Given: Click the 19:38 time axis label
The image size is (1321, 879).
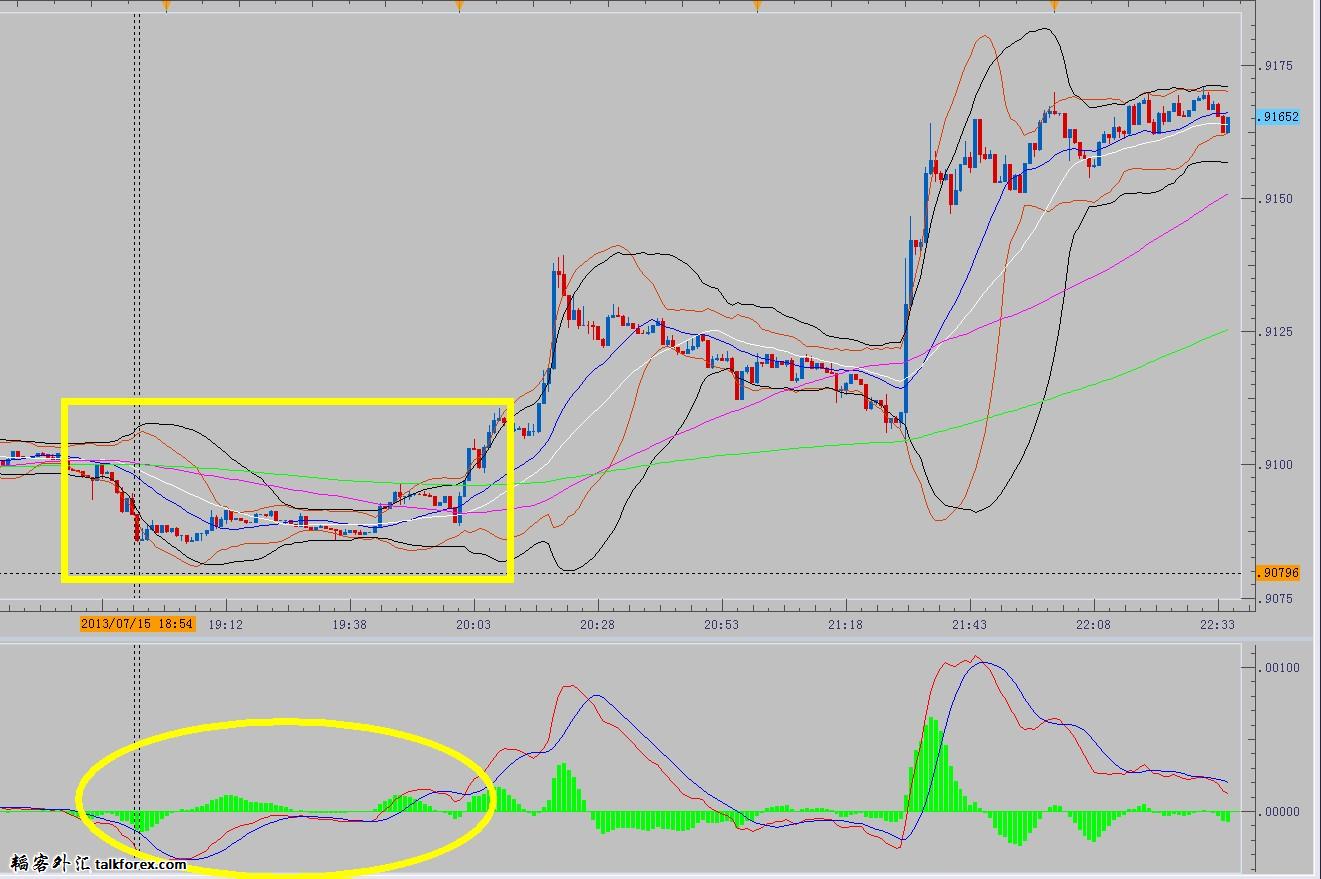Looking at the screenshot, I should [x=349, y=624].
